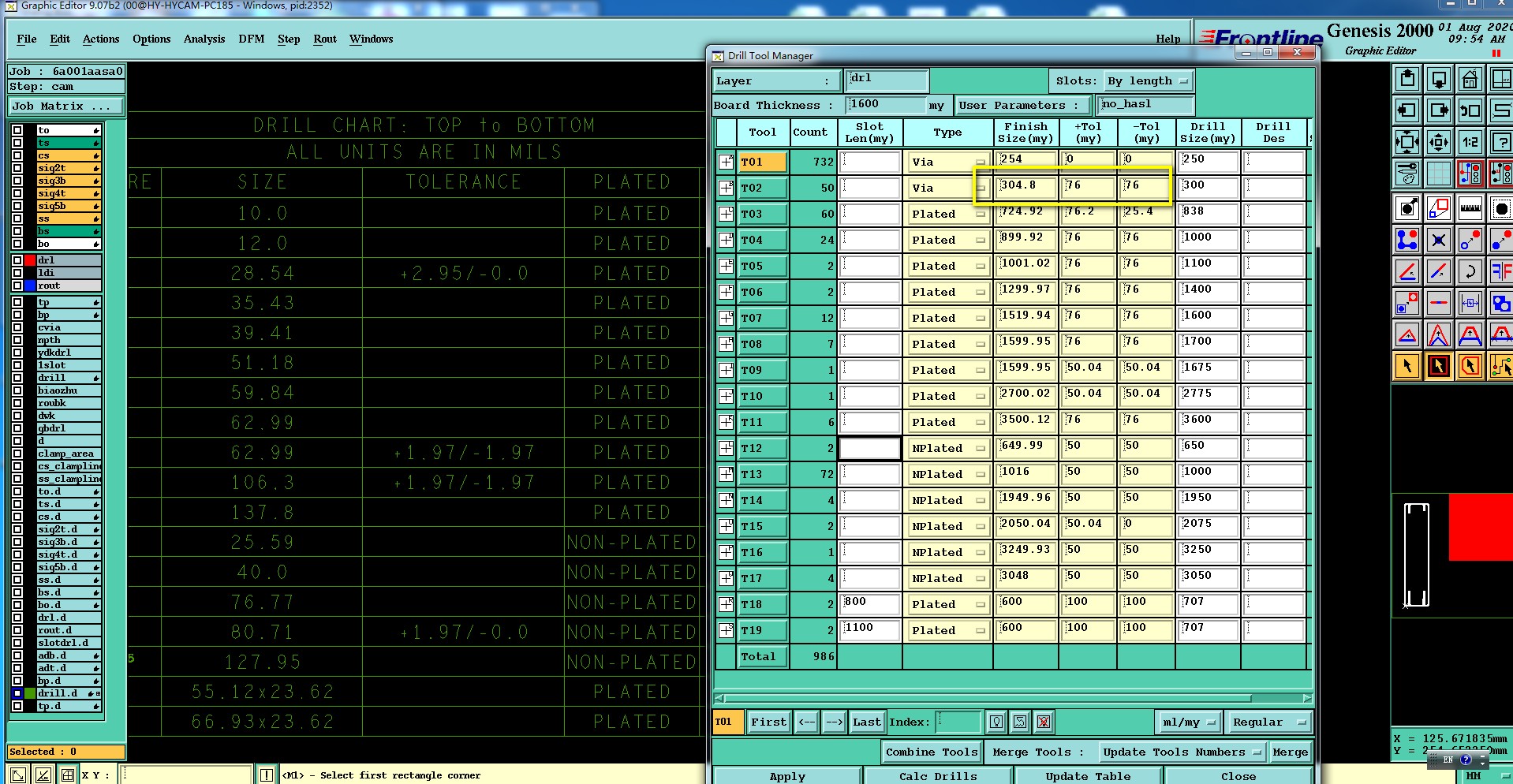Screen dimensions: 1513x784
Task: Click blue color swatch of rout layer
Action: [30, 286]
